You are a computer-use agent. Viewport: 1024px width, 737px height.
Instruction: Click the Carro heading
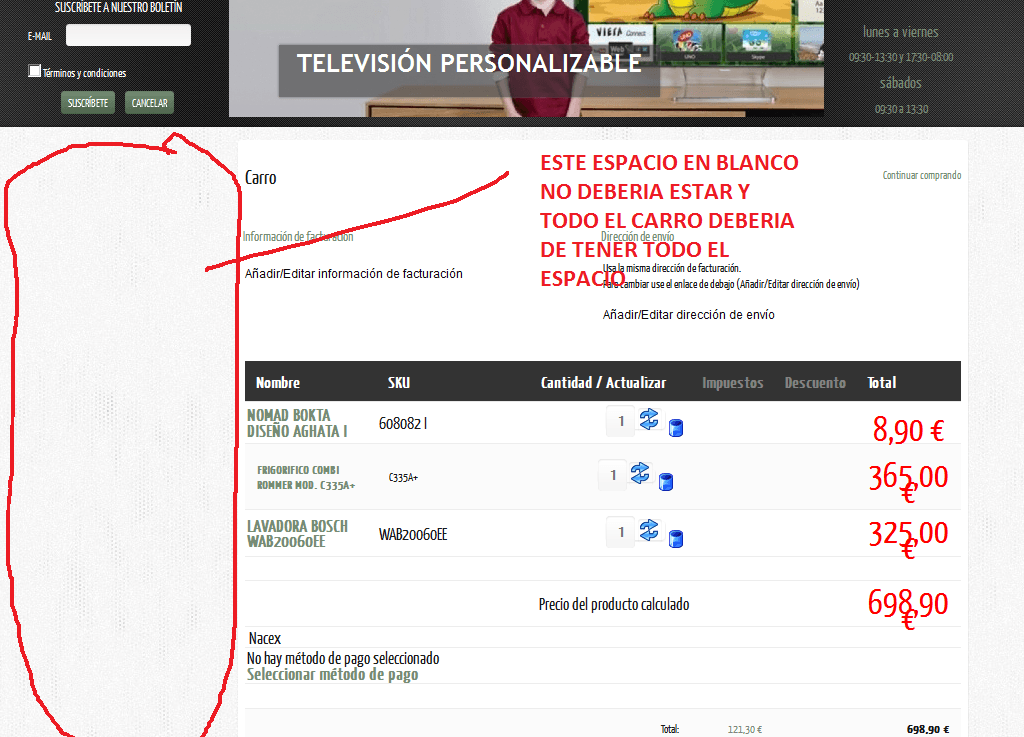click(261, 178)
